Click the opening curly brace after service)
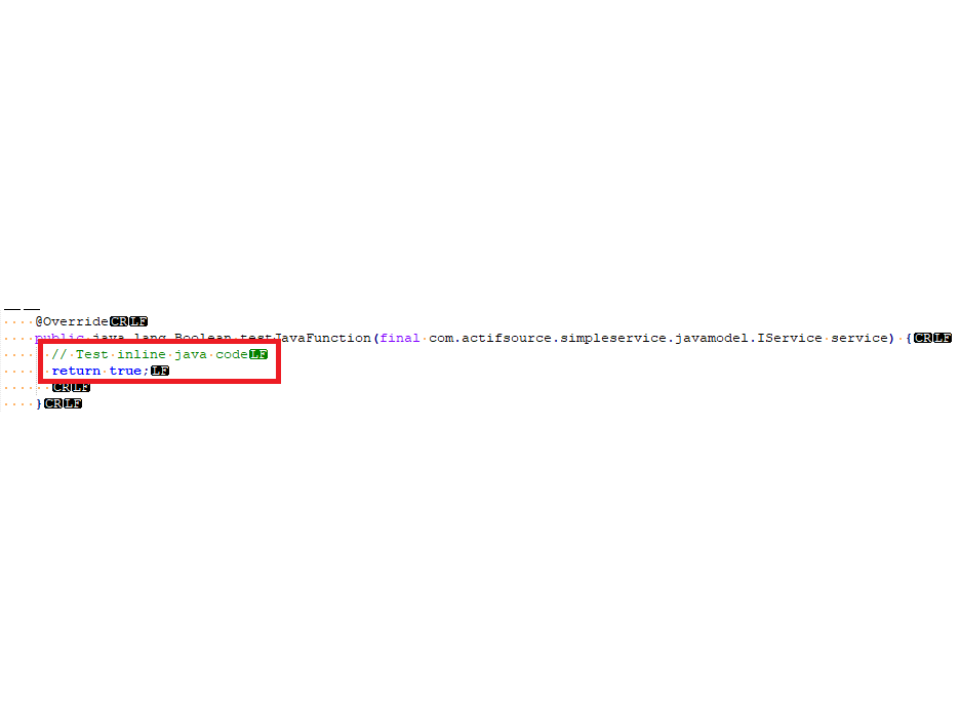Image resolution: width=960 pixels, height=720 pixels. click(909, 338)
